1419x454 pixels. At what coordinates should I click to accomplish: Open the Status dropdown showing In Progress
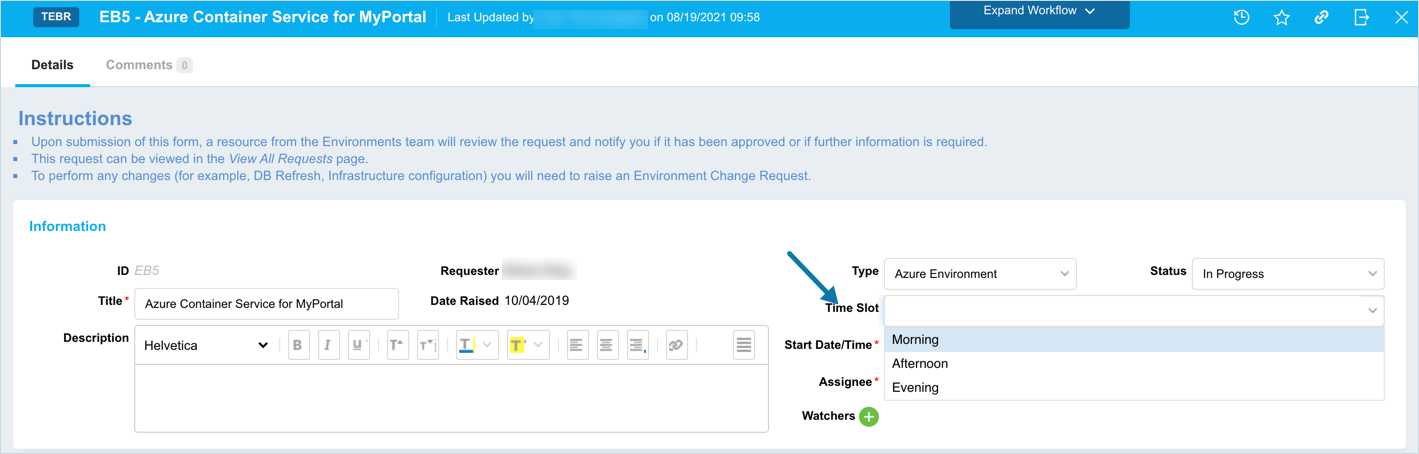(1287, 274)
